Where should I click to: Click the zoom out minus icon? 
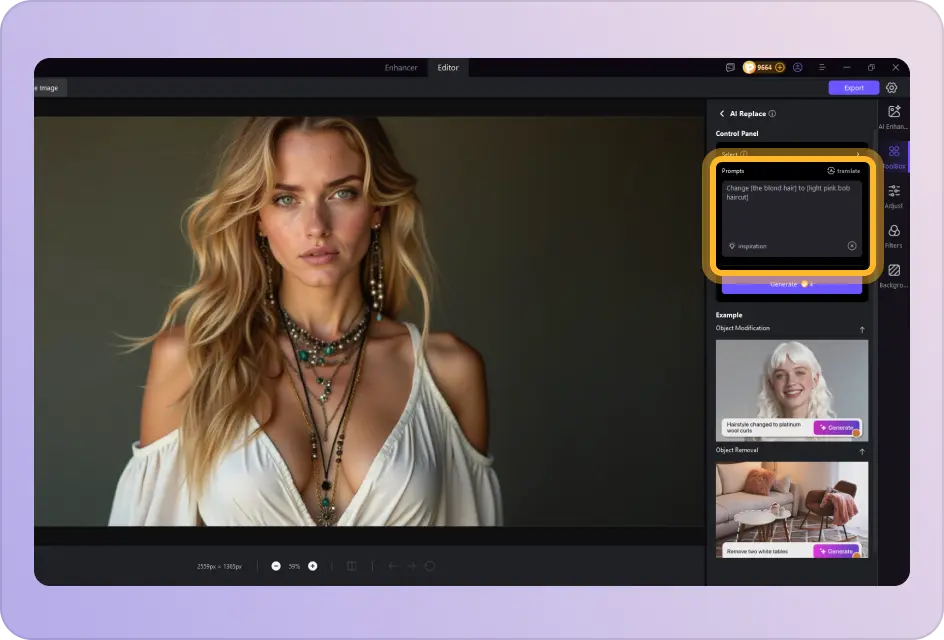click(275, 566)
